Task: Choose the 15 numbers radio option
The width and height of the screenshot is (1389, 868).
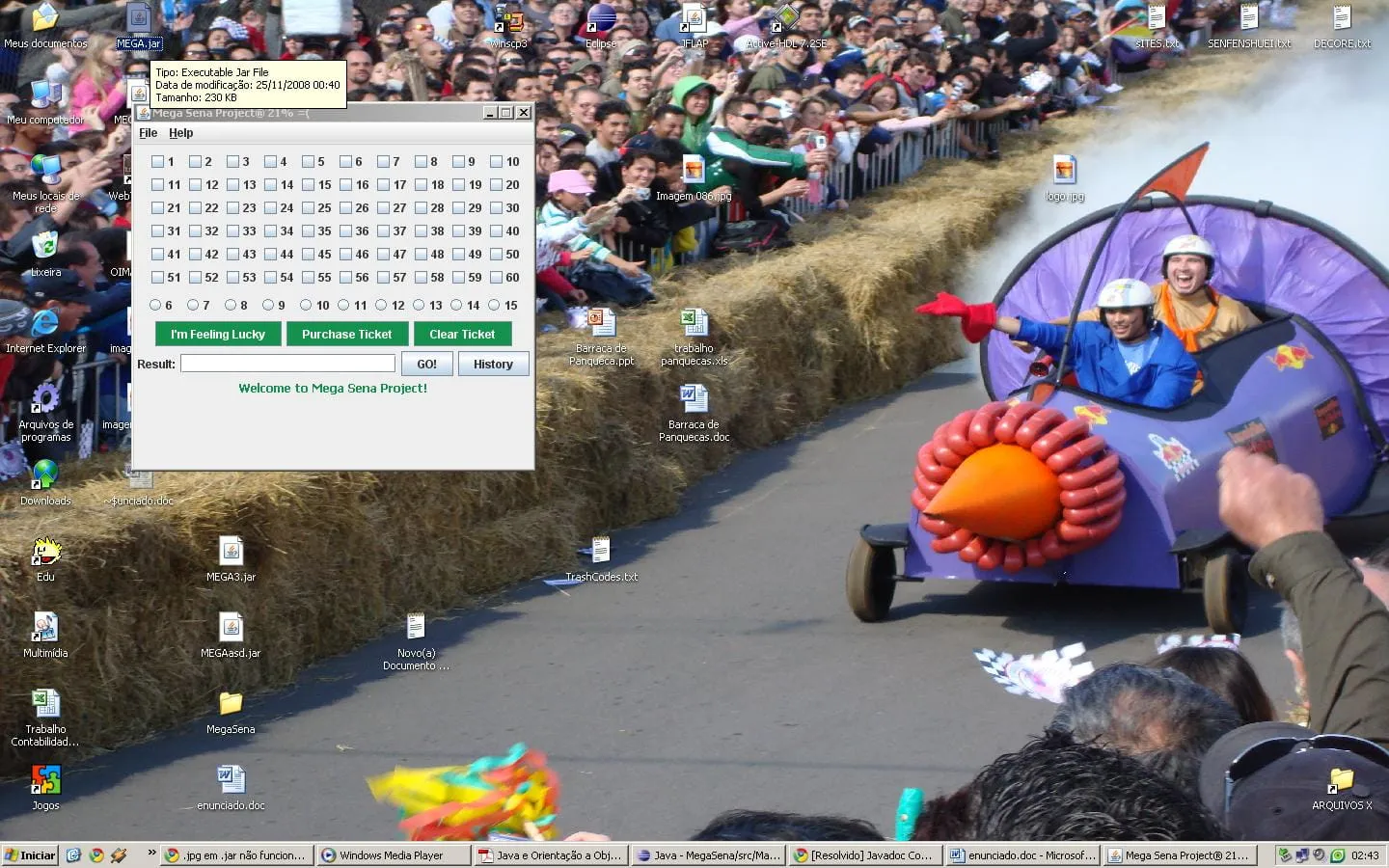Action: (x=494, y=306)
